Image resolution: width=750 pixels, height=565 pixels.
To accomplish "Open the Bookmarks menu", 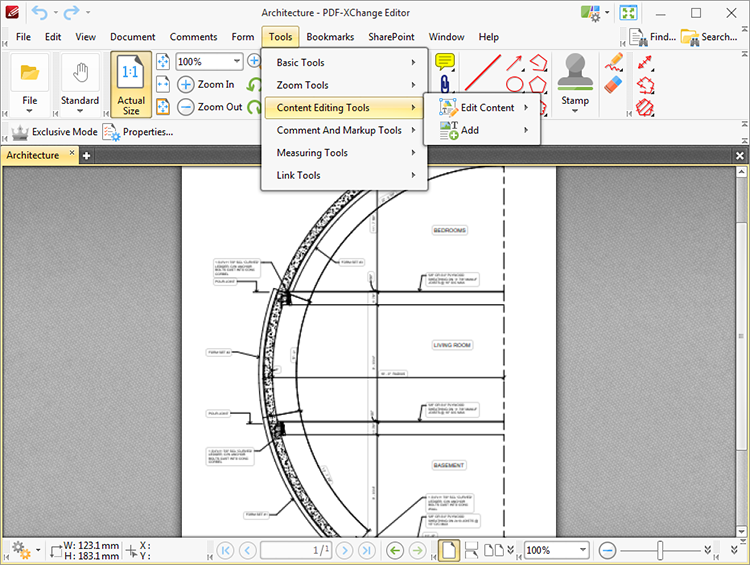I will pyautogui.click(x=330, y=37).
